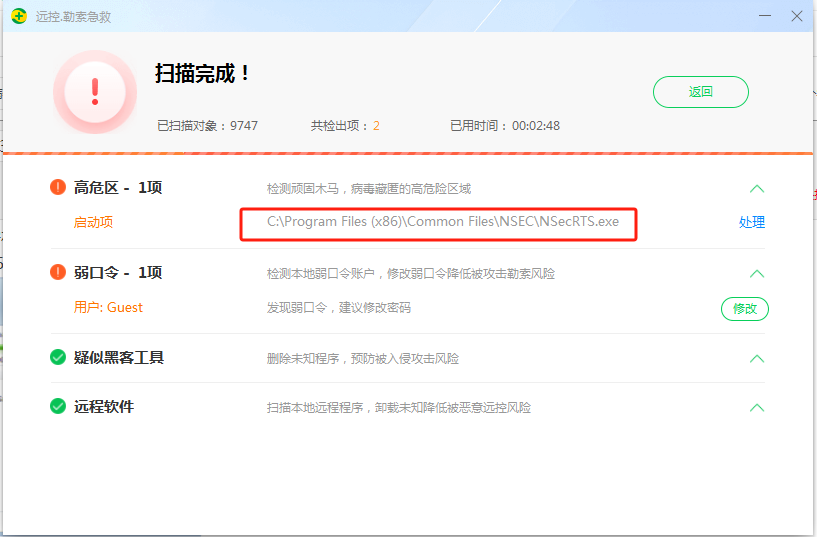Viewport: 817px width, 537px height.
Task: Select the NSecRTS.exe file path entry
Action: [x=442, y=222]
